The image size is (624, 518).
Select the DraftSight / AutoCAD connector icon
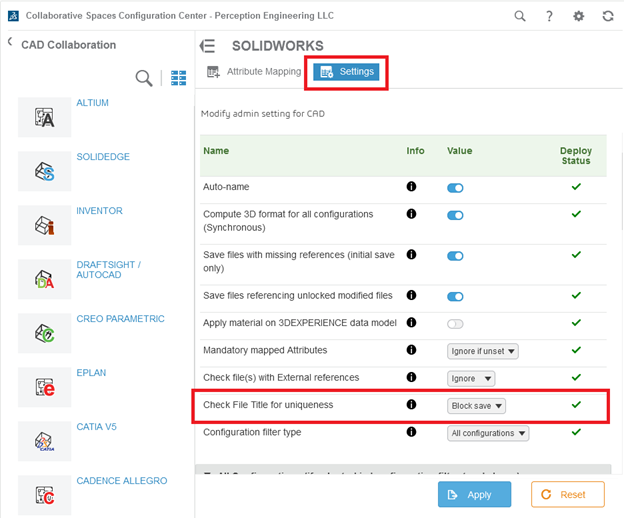45,279
